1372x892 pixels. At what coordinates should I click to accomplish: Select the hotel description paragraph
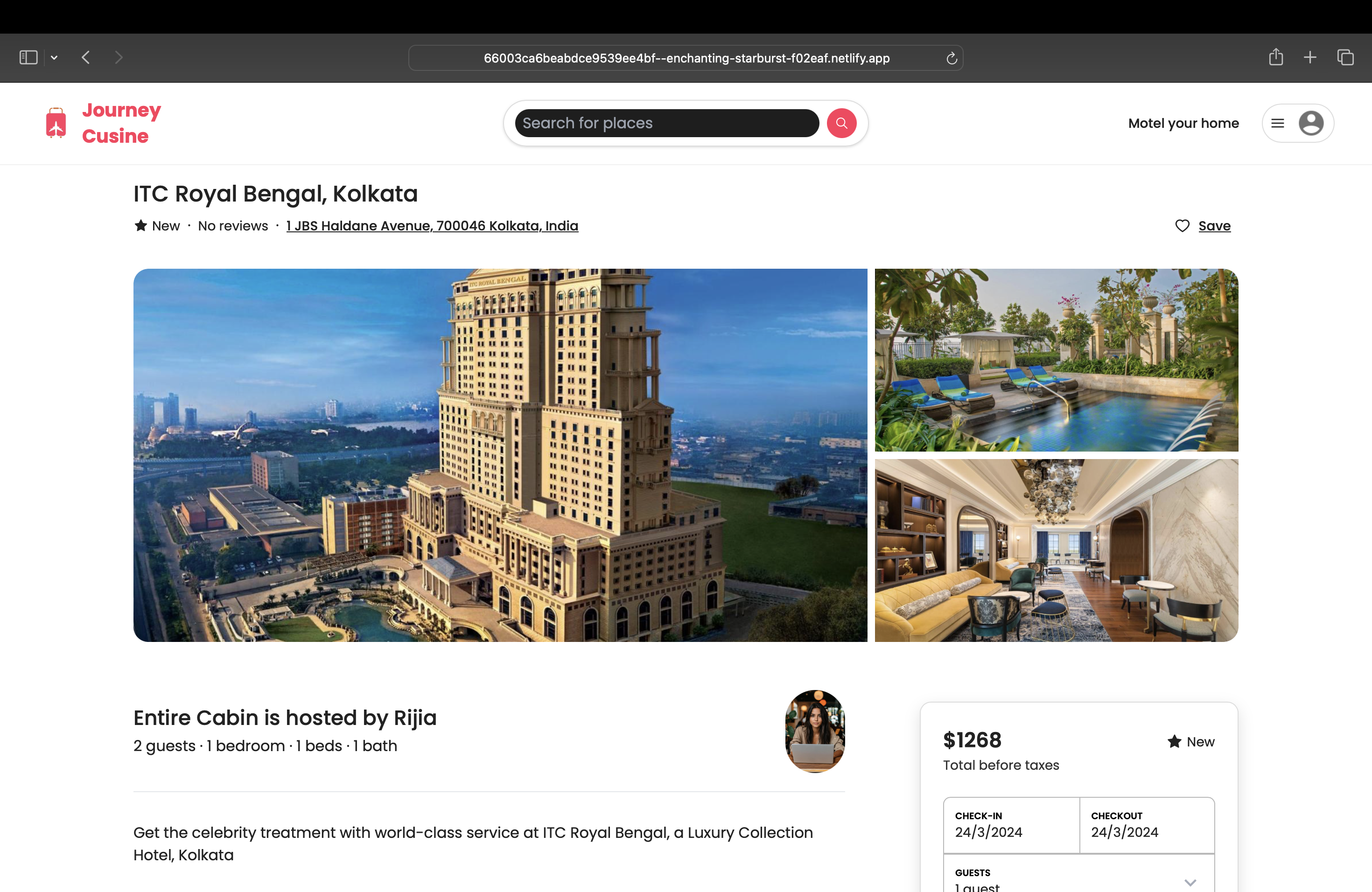[x=473, y=843]
